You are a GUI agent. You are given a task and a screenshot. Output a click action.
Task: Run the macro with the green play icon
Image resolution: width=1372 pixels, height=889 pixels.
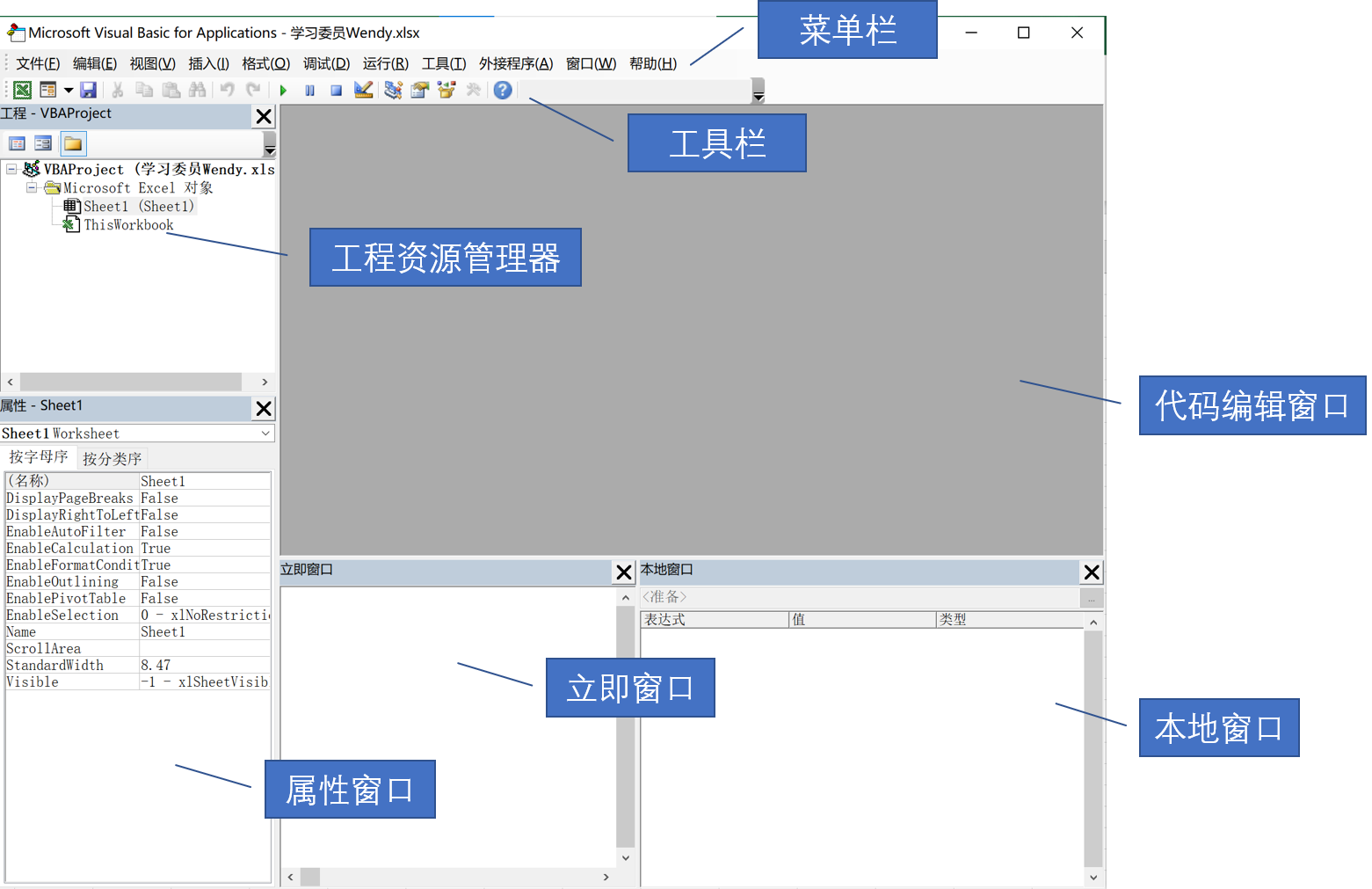pyautogui.click(x=283, y=90)
